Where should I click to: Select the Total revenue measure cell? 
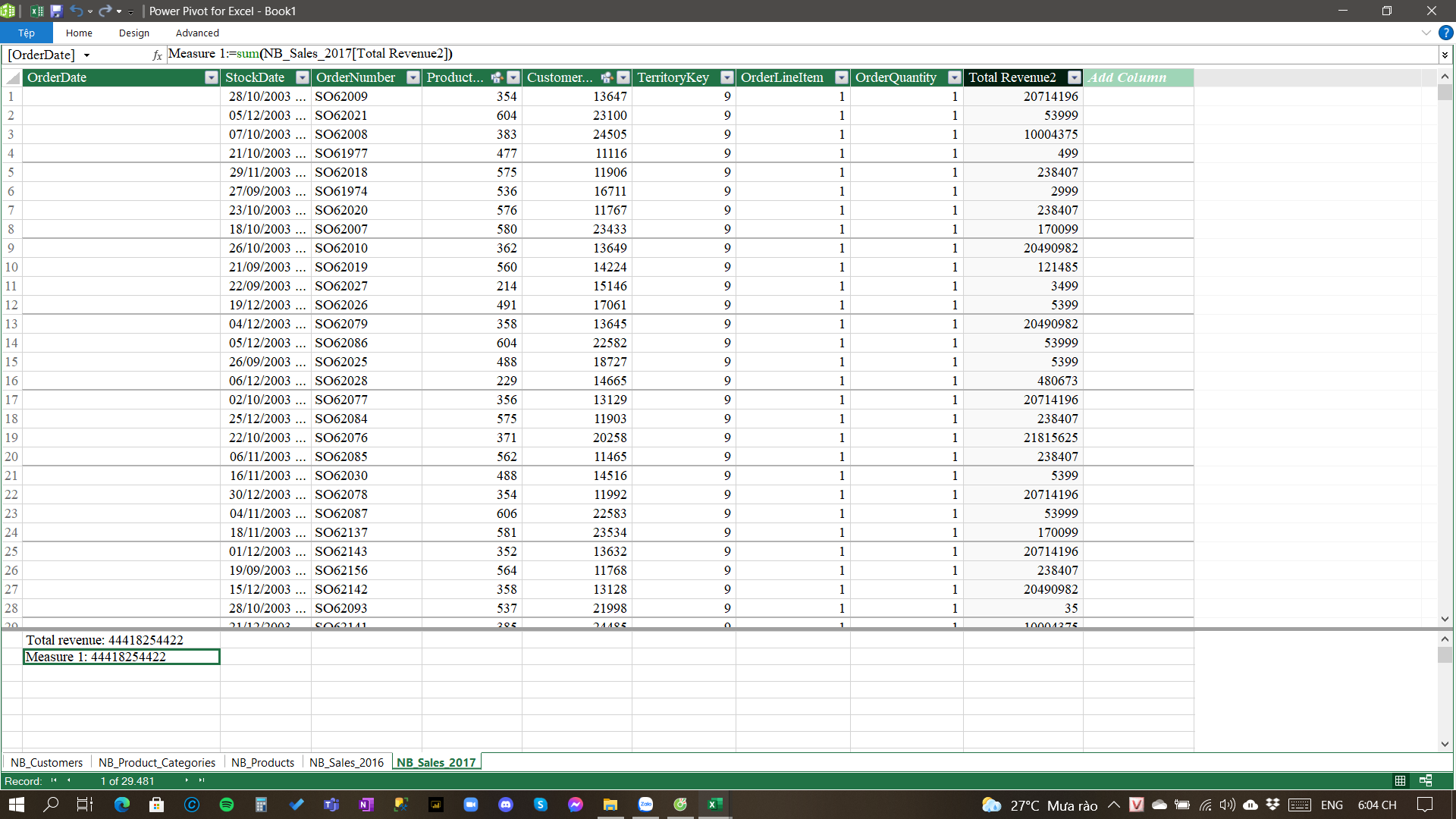coord(121,640)
